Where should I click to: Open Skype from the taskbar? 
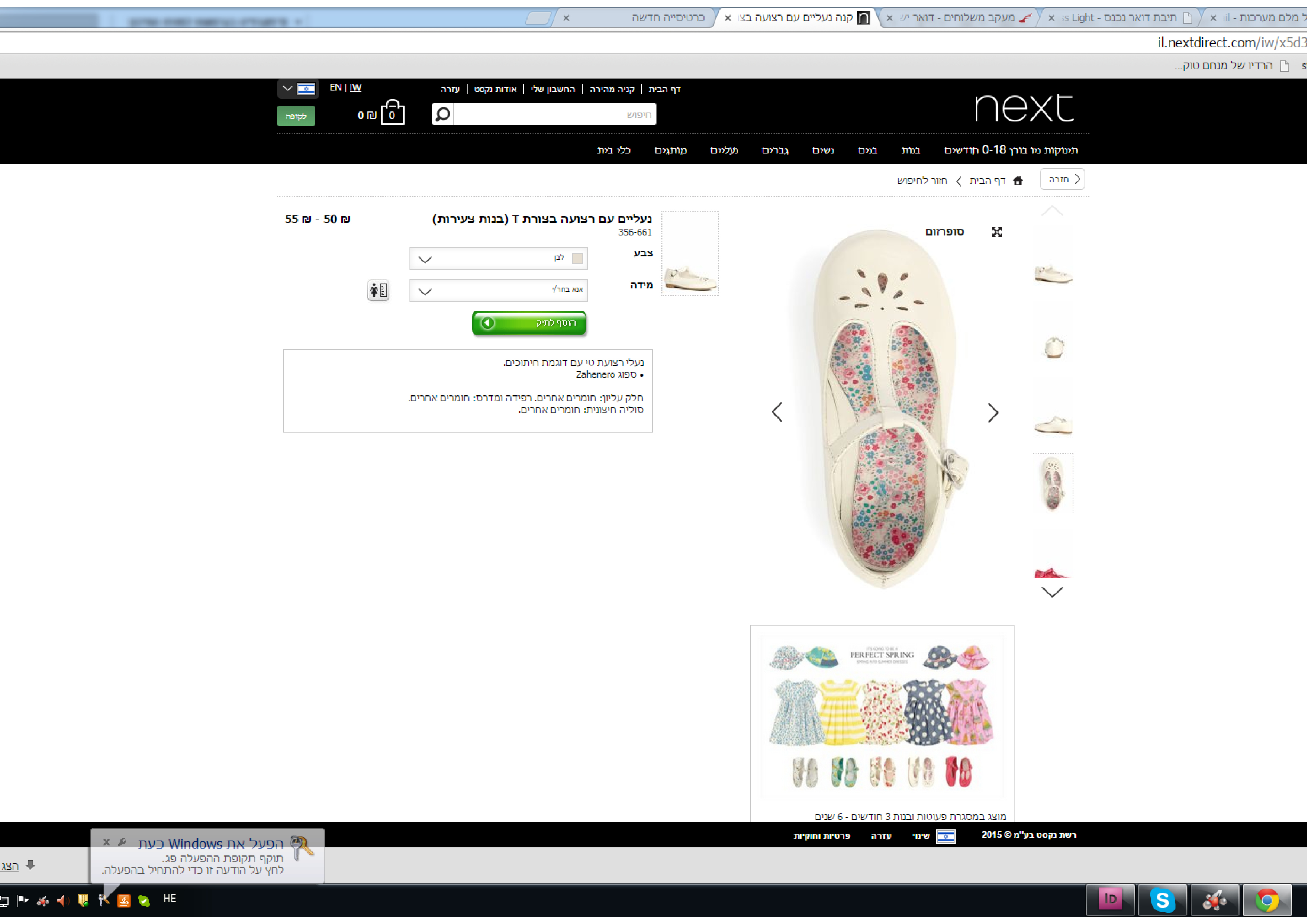1162,900
